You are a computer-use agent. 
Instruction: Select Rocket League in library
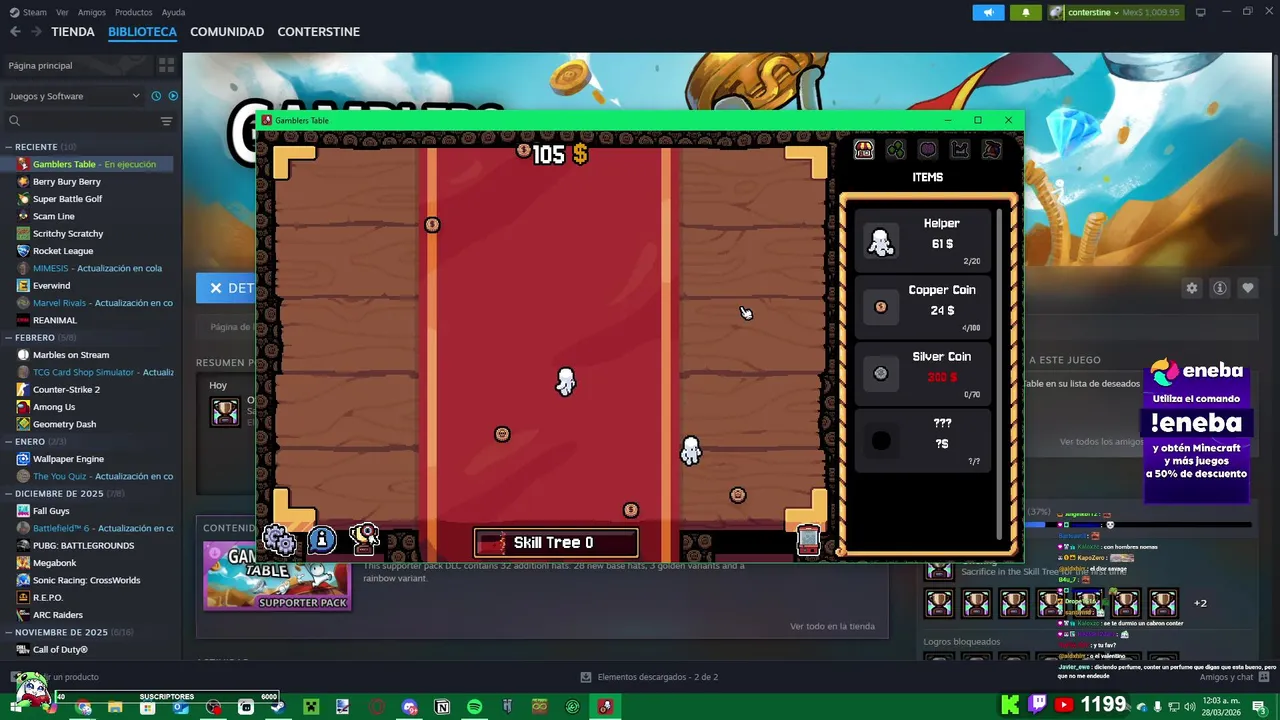coord(63,251)
